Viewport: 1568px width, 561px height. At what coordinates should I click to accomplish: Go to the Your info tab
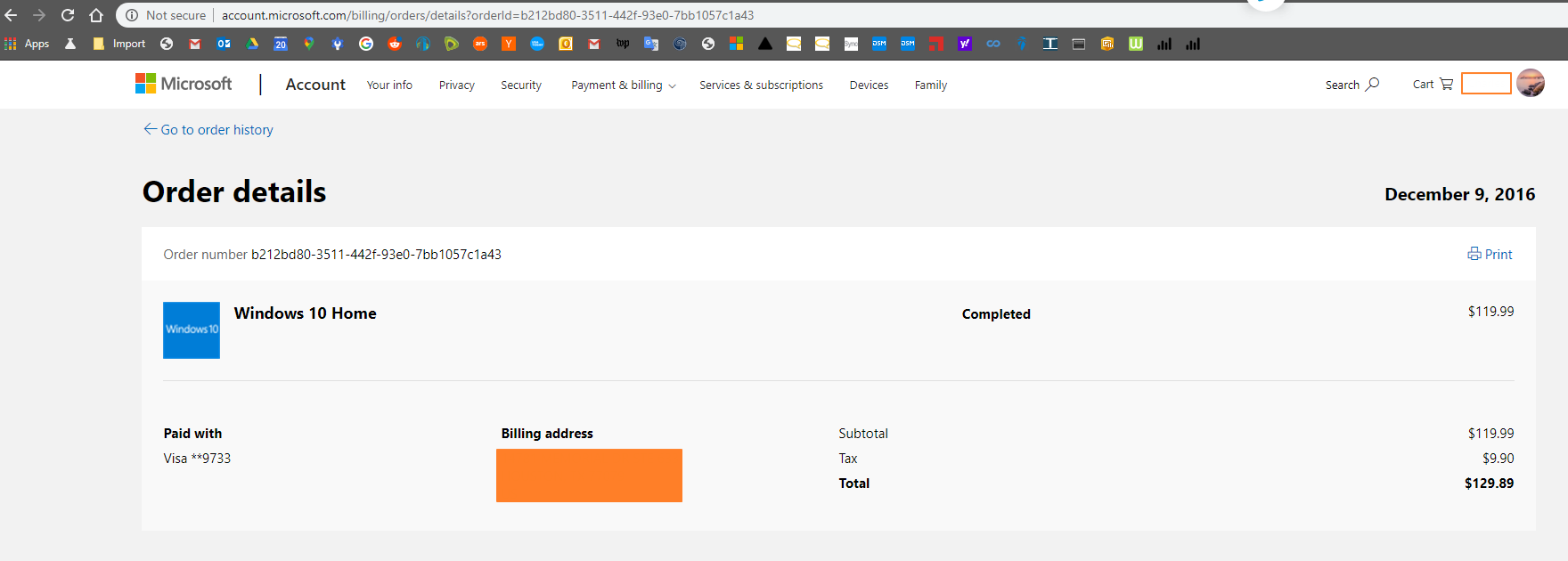pos(389,85)
